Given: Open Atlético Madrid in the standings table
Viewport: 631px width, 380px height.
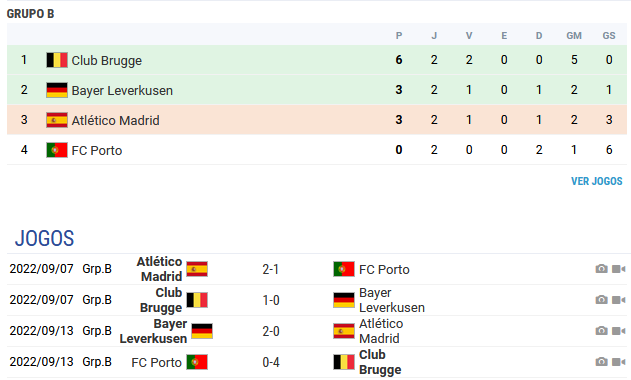Looking at the screenshot, I should click(115, 120).
